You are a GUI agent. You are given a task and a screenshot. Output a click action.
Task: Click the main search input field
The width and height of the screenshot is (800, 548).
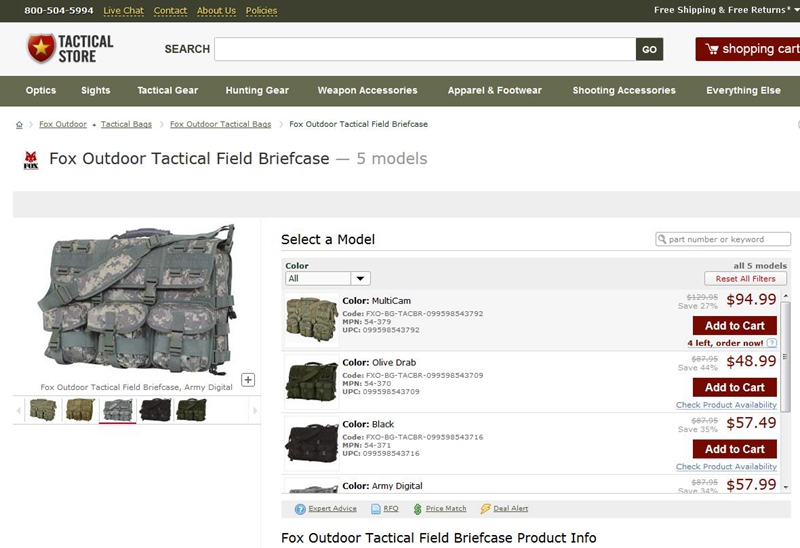[x=425, y=49]
